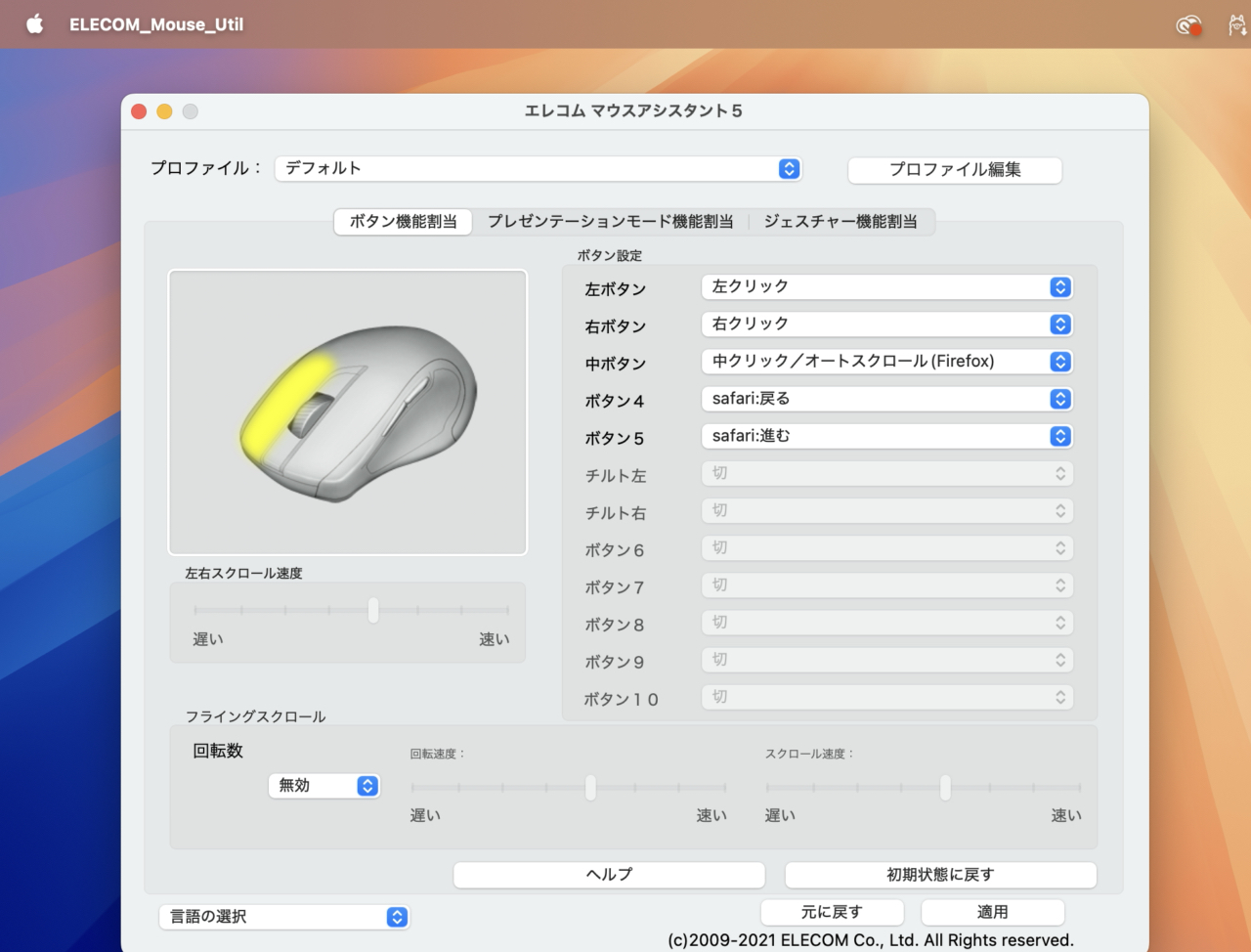Click the 左ボタン label

(x=616, y=289)
